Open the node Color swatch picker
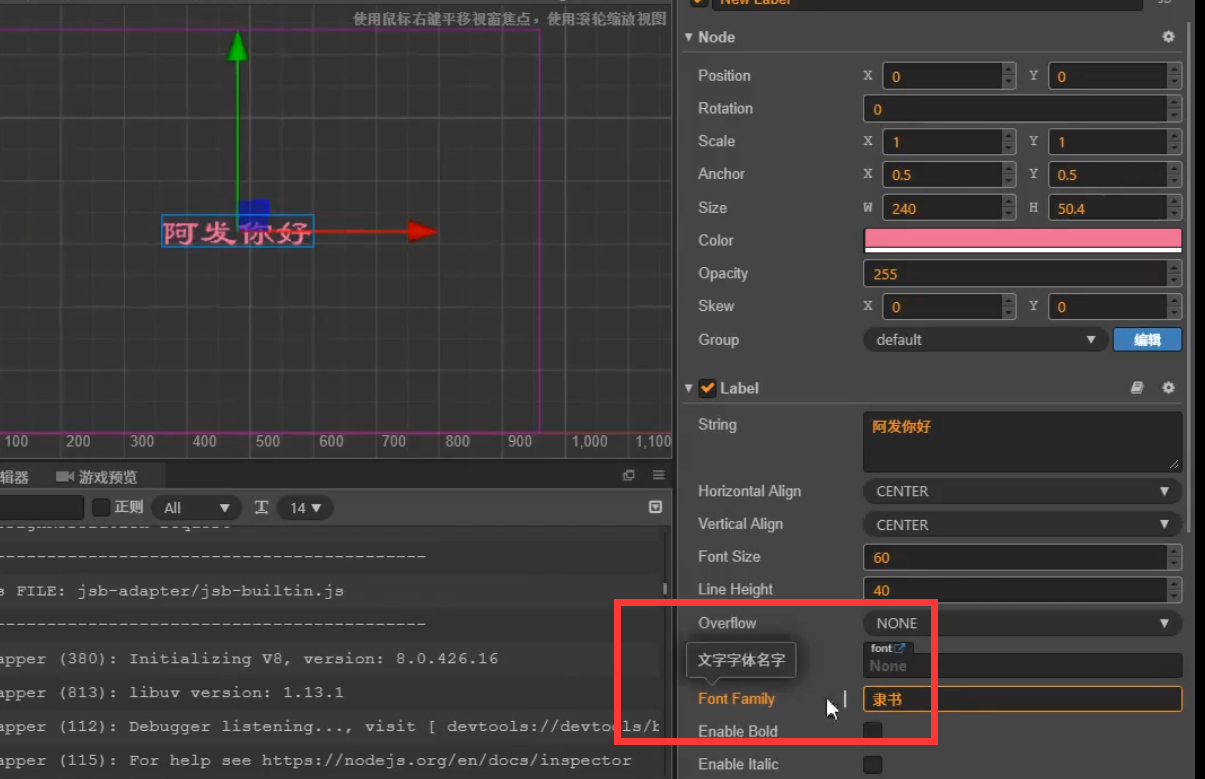Viewport: 1205px width, 779px height. pos(1022,240)
